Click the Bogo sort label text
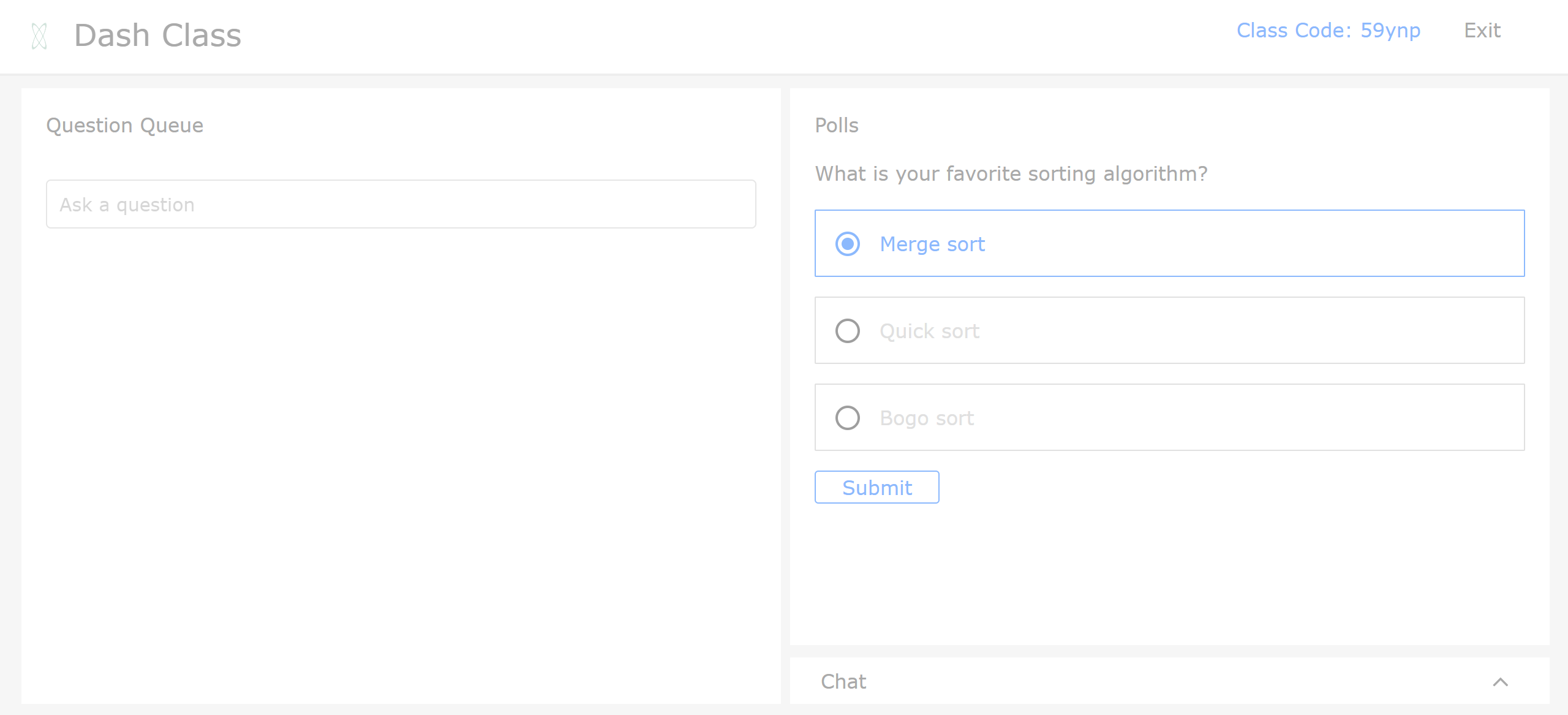Viewport: 1568px width, 715px height. coord(927,418)
